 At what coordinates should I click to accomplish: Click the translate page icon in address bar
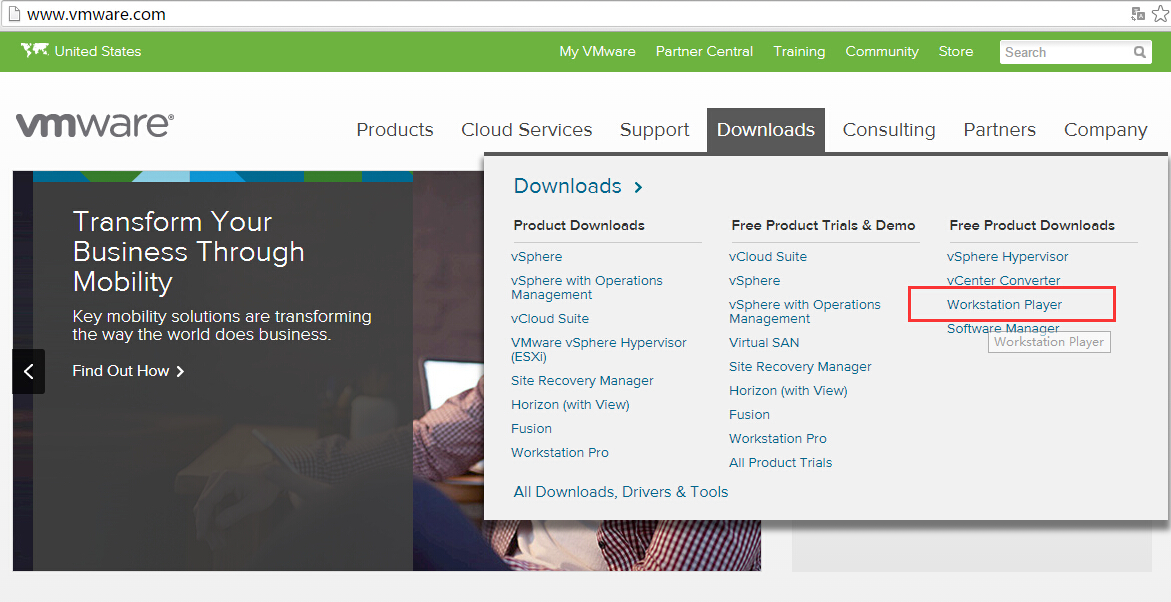click(1138, 13)
